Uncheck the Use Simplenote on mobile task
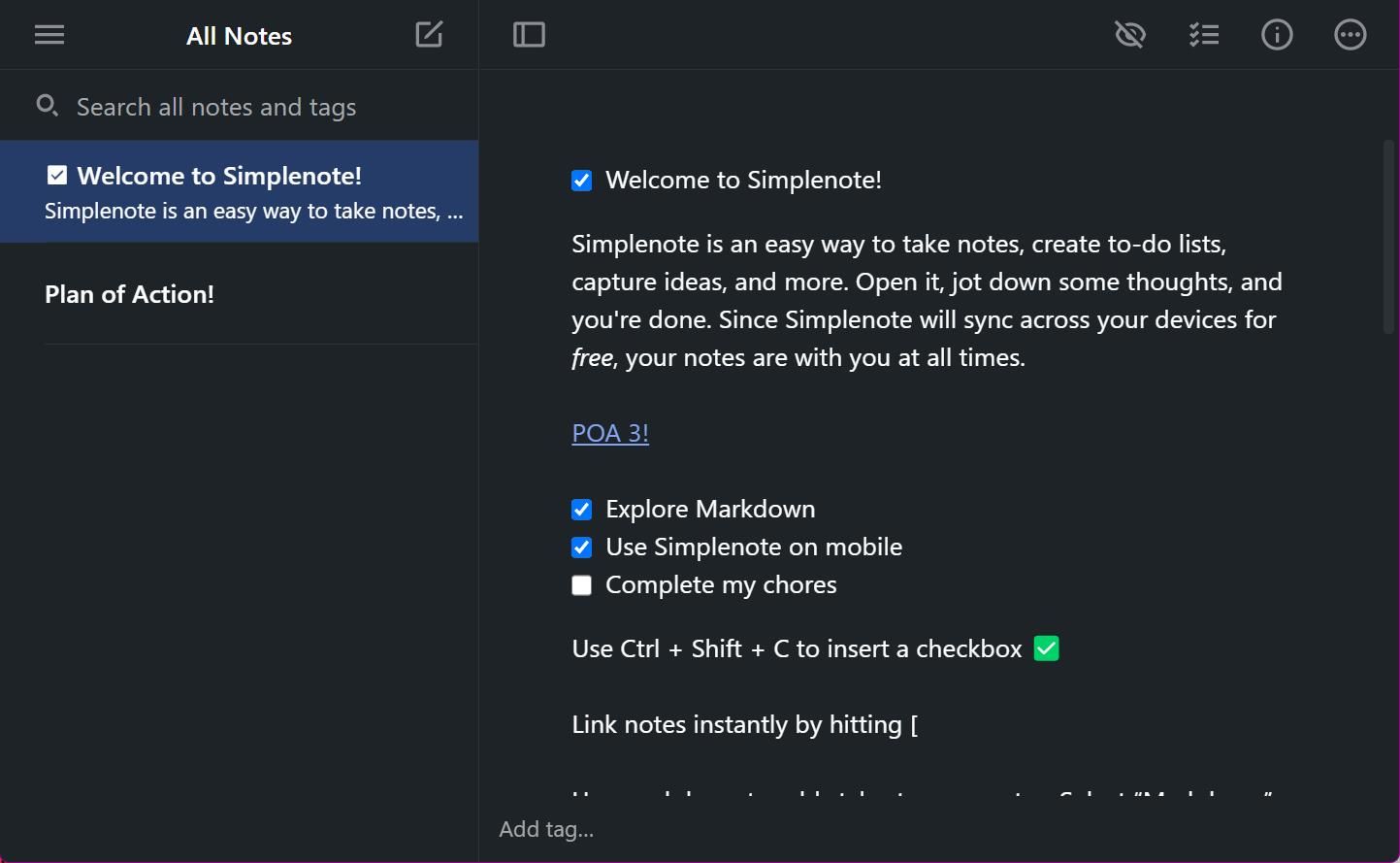This screenshot has width=1400, height=863. (x=581, y=547)
